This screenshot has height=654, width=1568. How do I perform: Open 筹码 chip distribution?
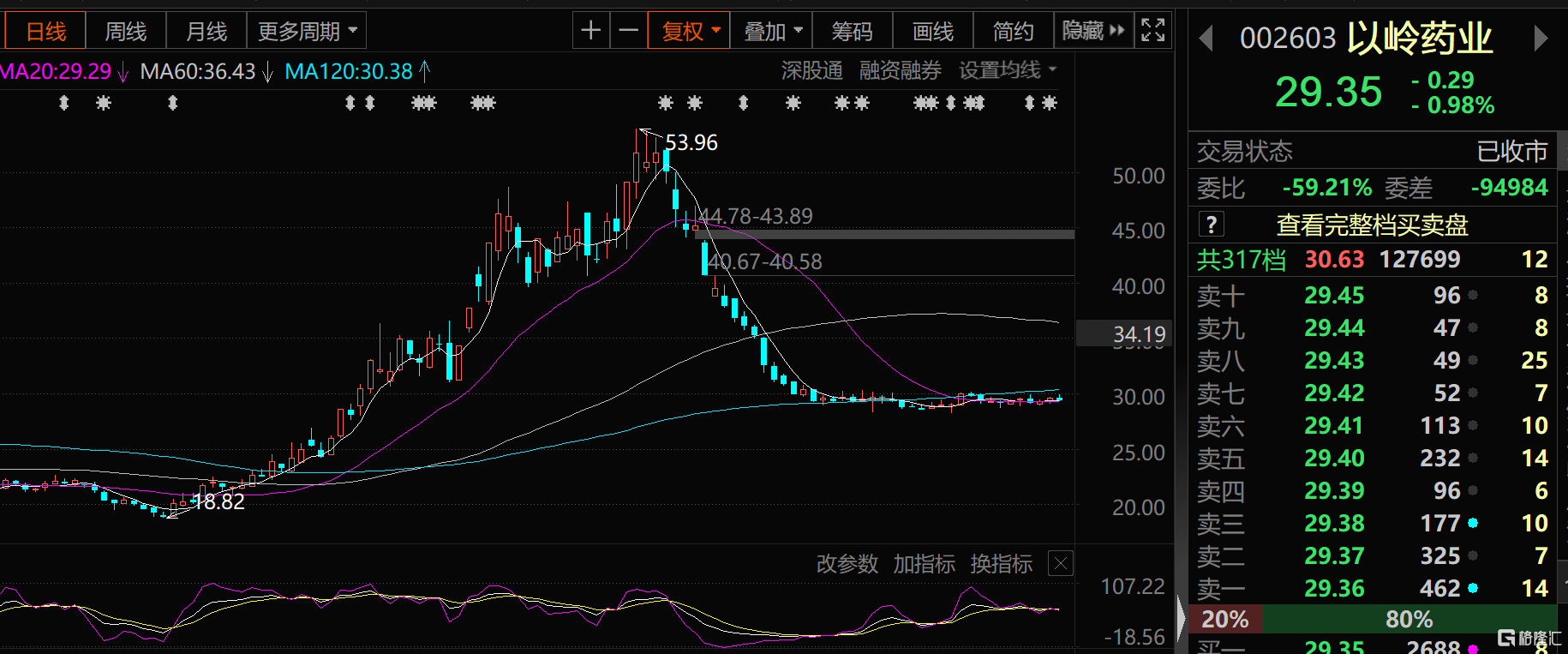click(x=852, y=31)
